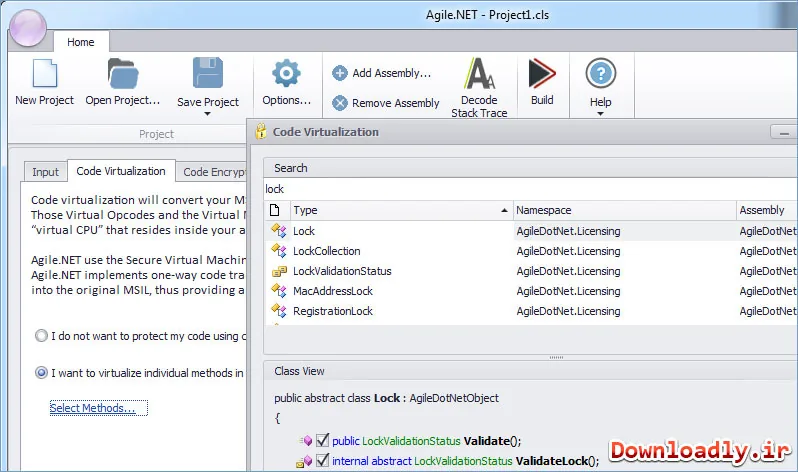Select the LockValidationStatus row

click(x=532, y=271)
